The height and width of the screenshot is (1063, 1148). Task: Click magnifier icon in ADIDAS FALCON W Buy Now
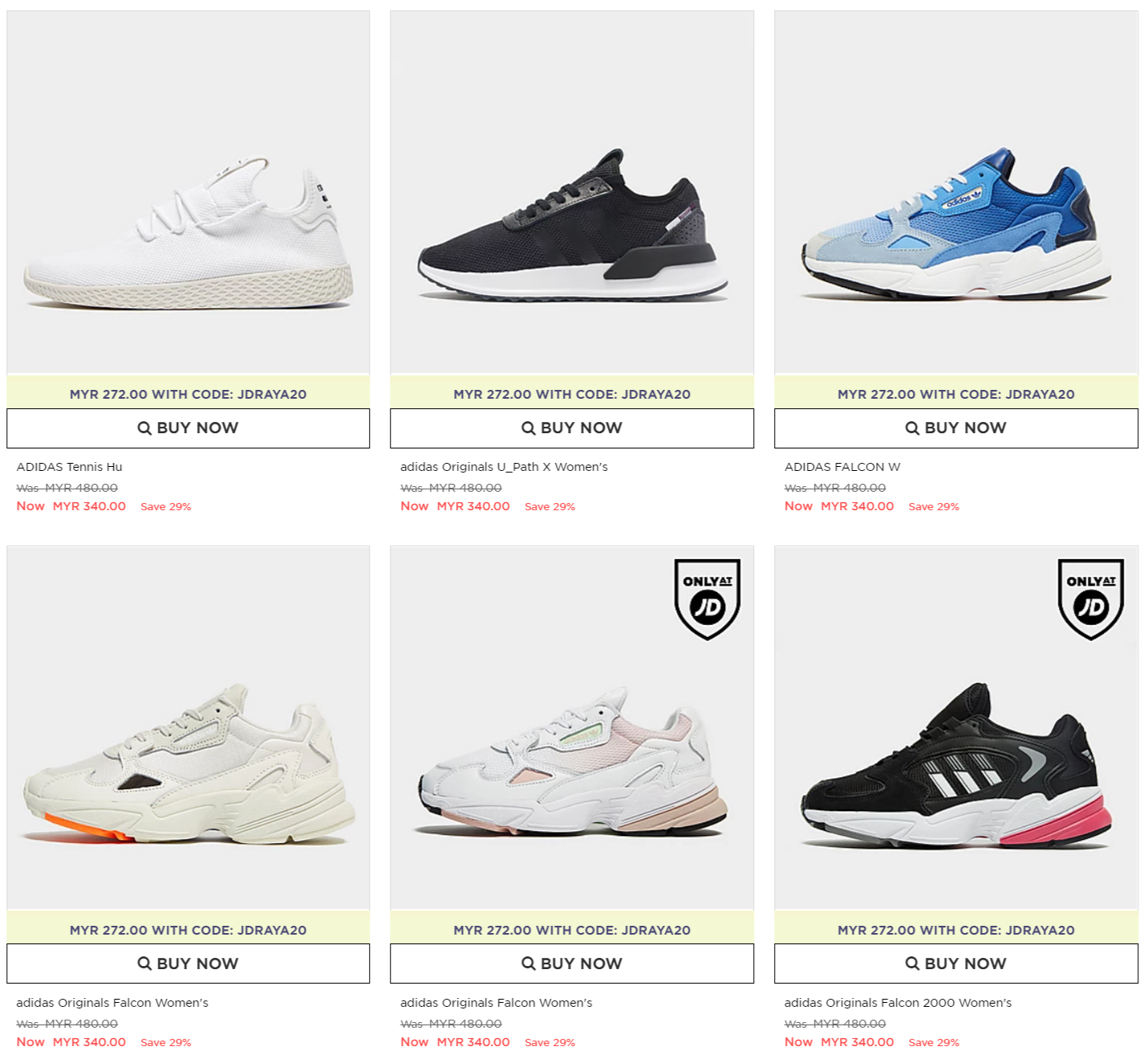tap(912, 428)
